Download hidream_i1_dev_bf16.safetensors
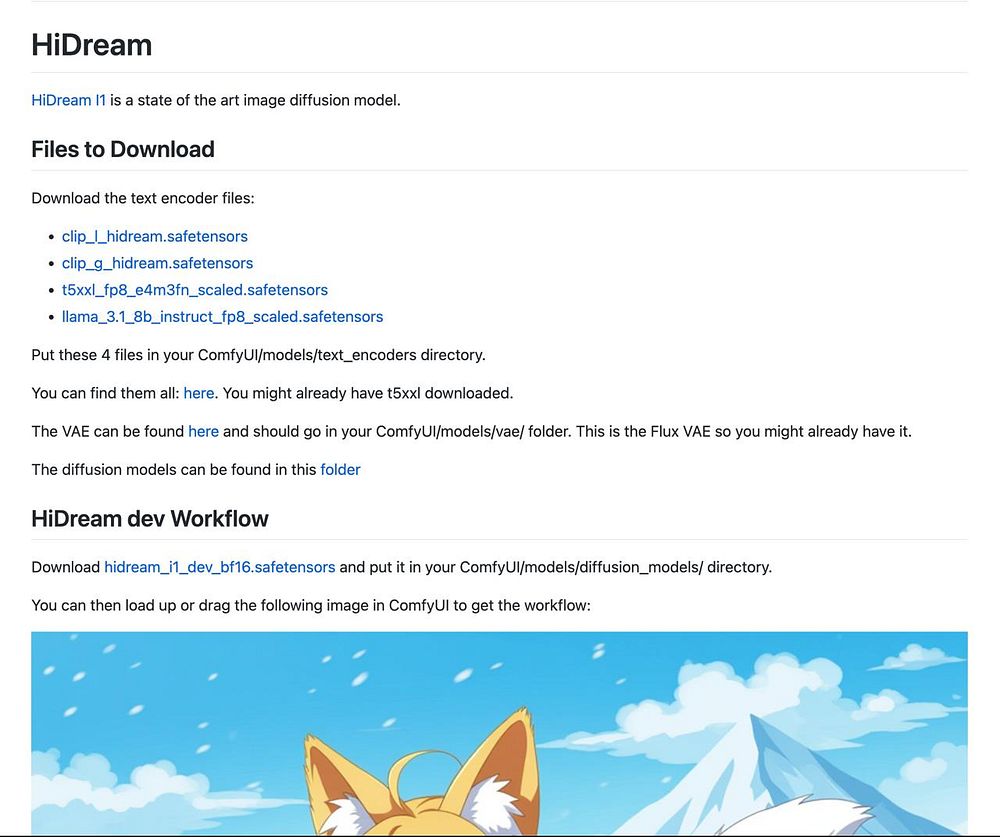Image resolution: width=1000 pixels, height=837 pixels. (219, 567)
